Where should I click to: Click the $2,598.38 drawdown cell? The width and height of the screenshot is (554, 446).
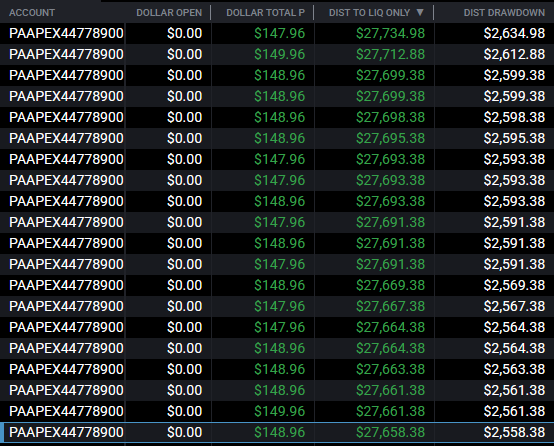pyautogui.click(x=514, y=117)
